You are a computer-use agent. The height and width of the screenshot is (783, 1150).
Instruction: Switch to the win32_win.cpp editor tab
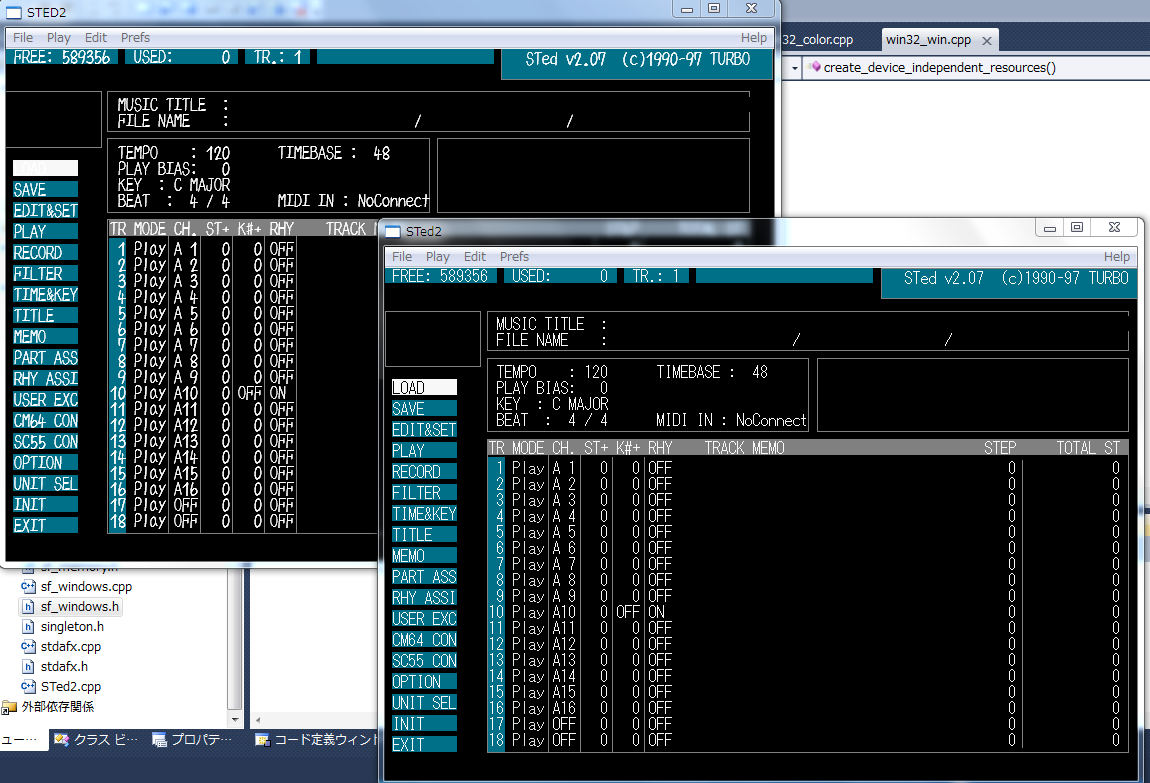point(927,40)
